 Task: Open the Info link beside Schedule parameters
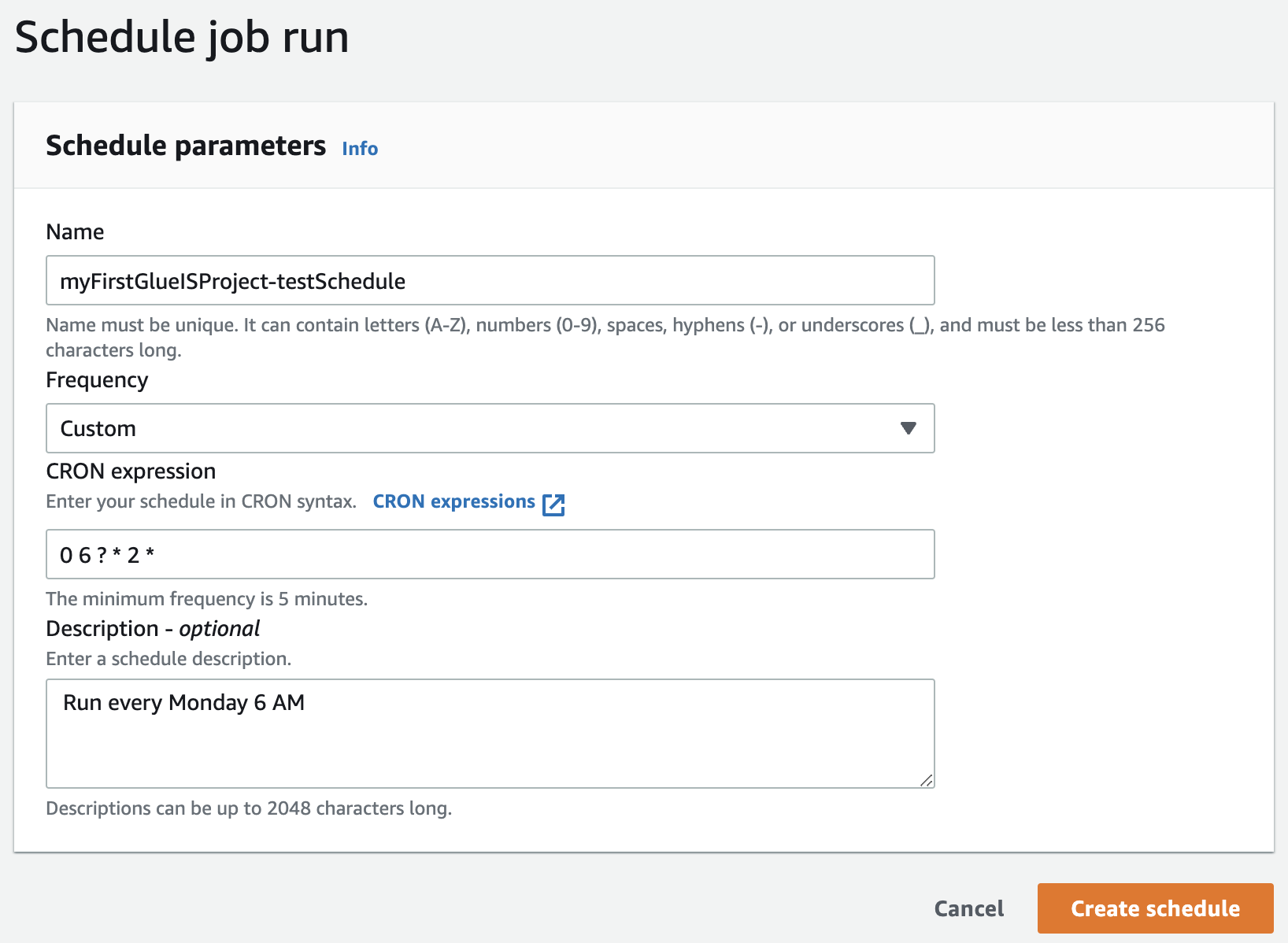tap(360, 149)
